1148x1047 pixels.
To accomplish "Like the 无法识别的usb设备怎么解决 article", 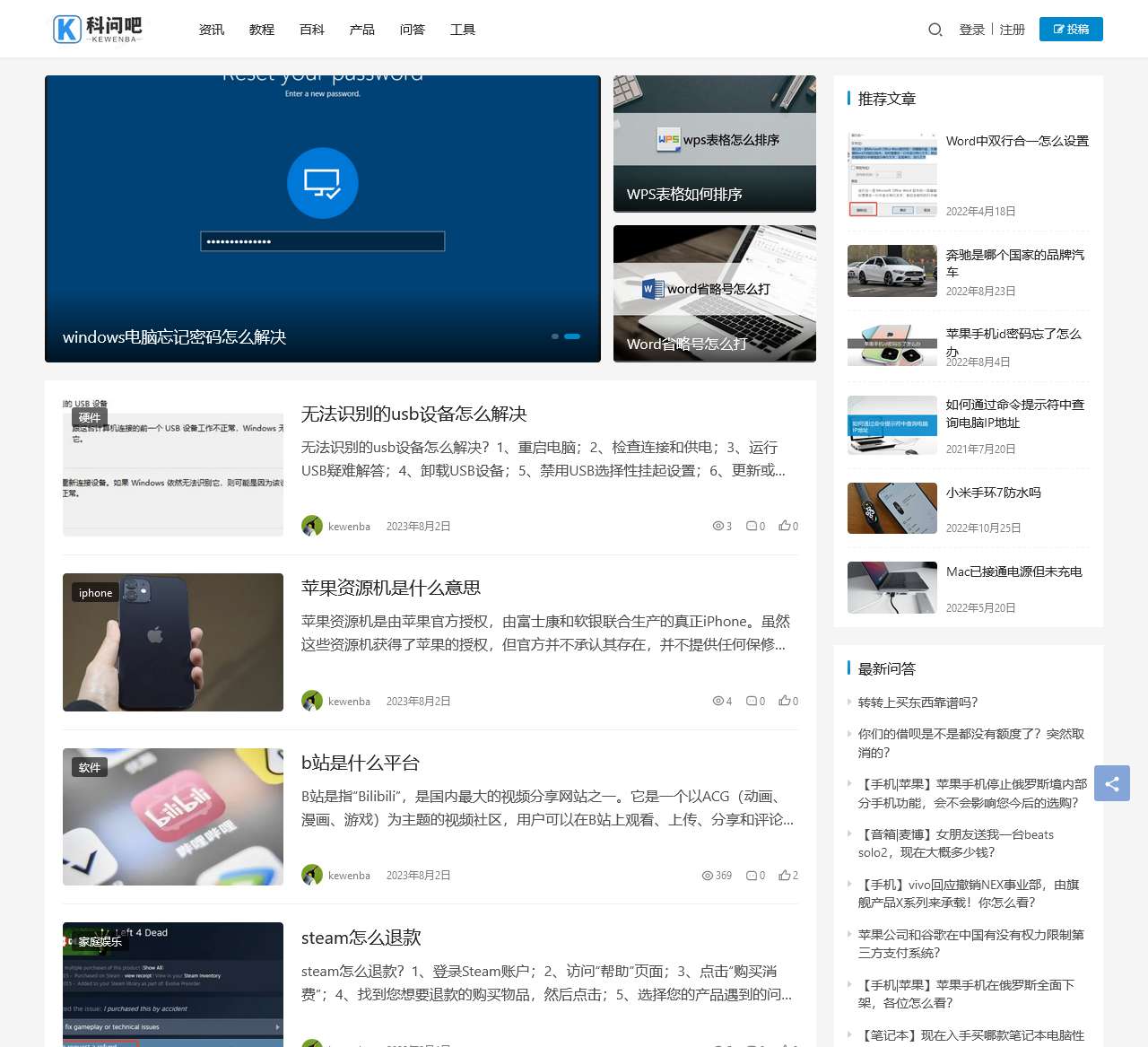I will click(x=784, y=526).
